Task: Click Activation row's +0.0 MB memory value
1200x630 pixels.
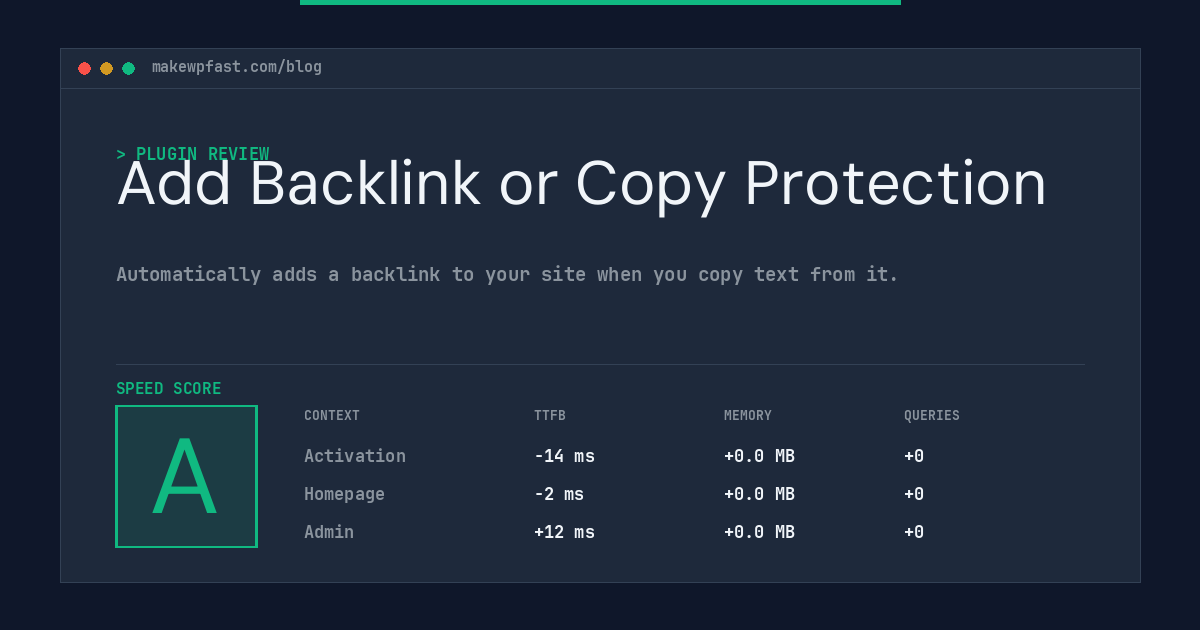Action: pyautogui.click(x=759, y=456)
